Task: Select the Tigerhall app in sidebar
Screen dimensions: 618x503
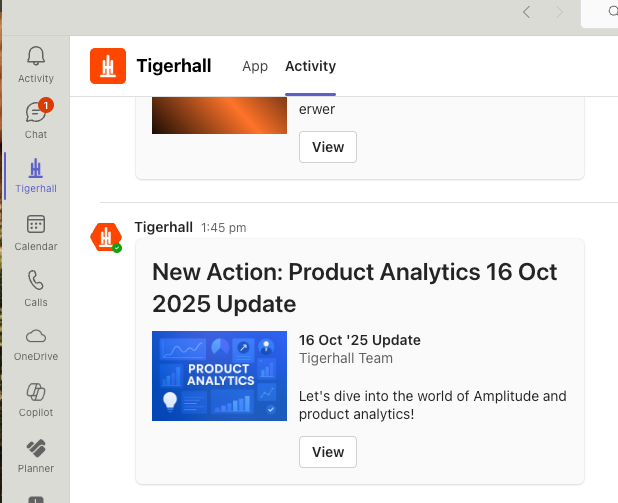Action: (36, 176)
